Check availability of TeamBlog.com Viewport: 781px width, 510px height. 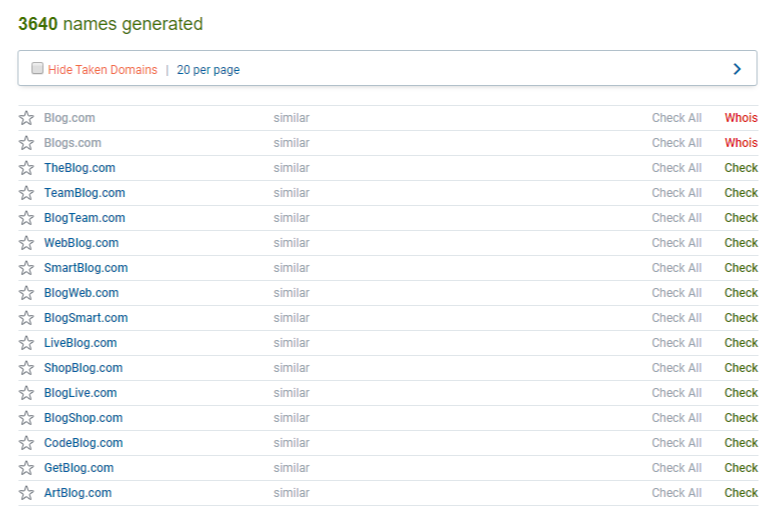[741, 193]
